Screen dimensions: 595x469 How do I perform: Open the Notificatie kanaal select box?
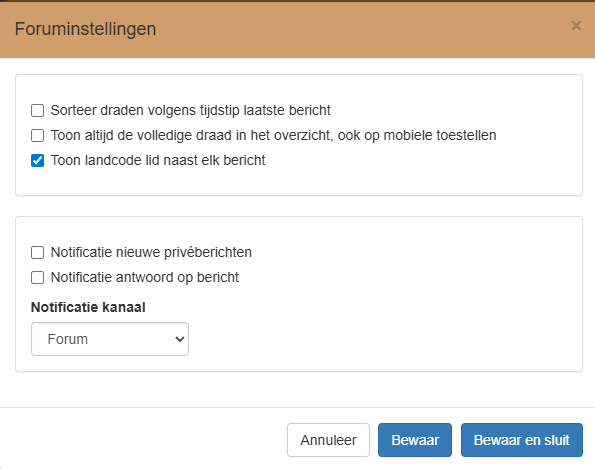110,339
